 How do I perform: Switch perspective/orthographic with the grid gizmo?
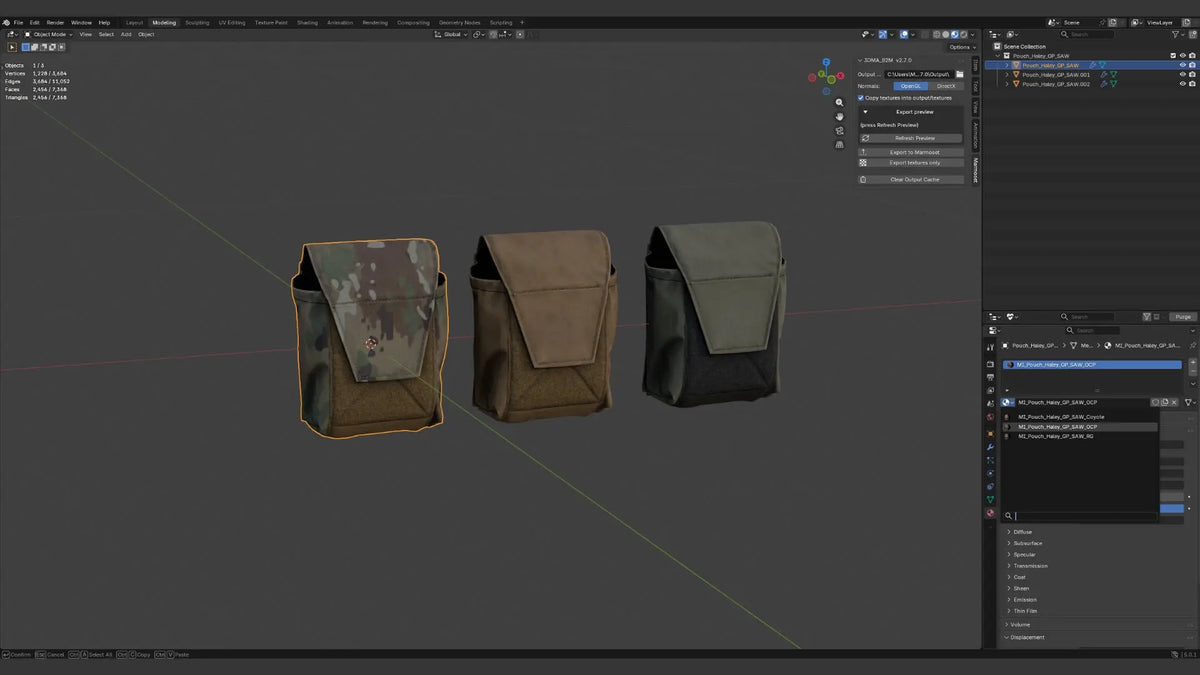pos(839,145)
